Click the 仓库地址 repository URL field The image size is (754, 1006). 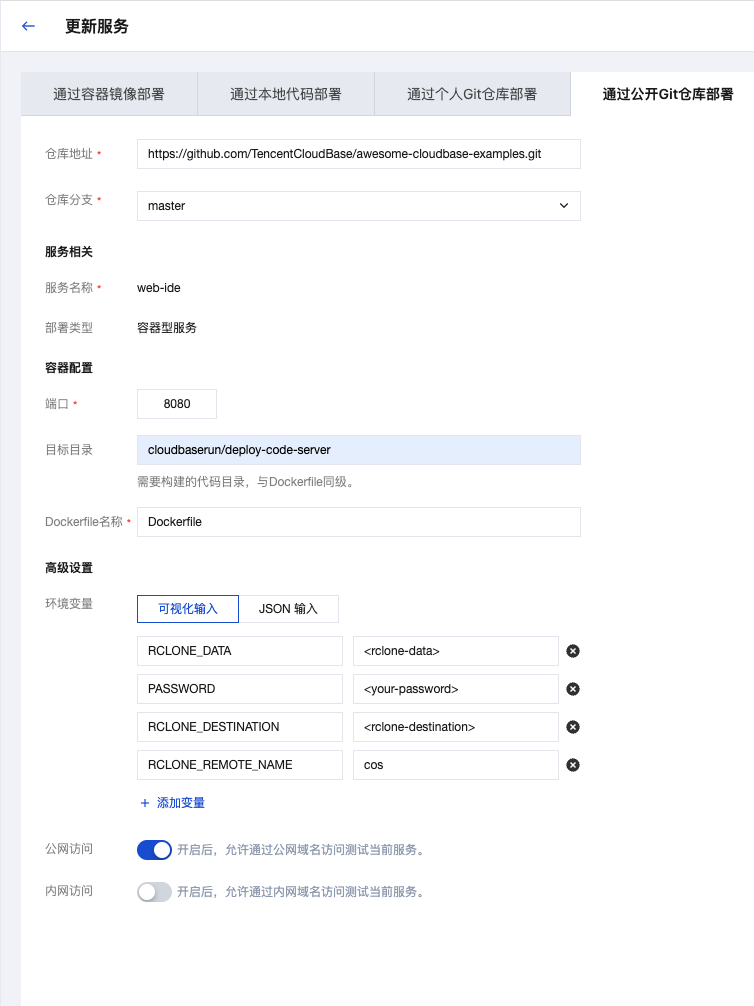point(357,154)
